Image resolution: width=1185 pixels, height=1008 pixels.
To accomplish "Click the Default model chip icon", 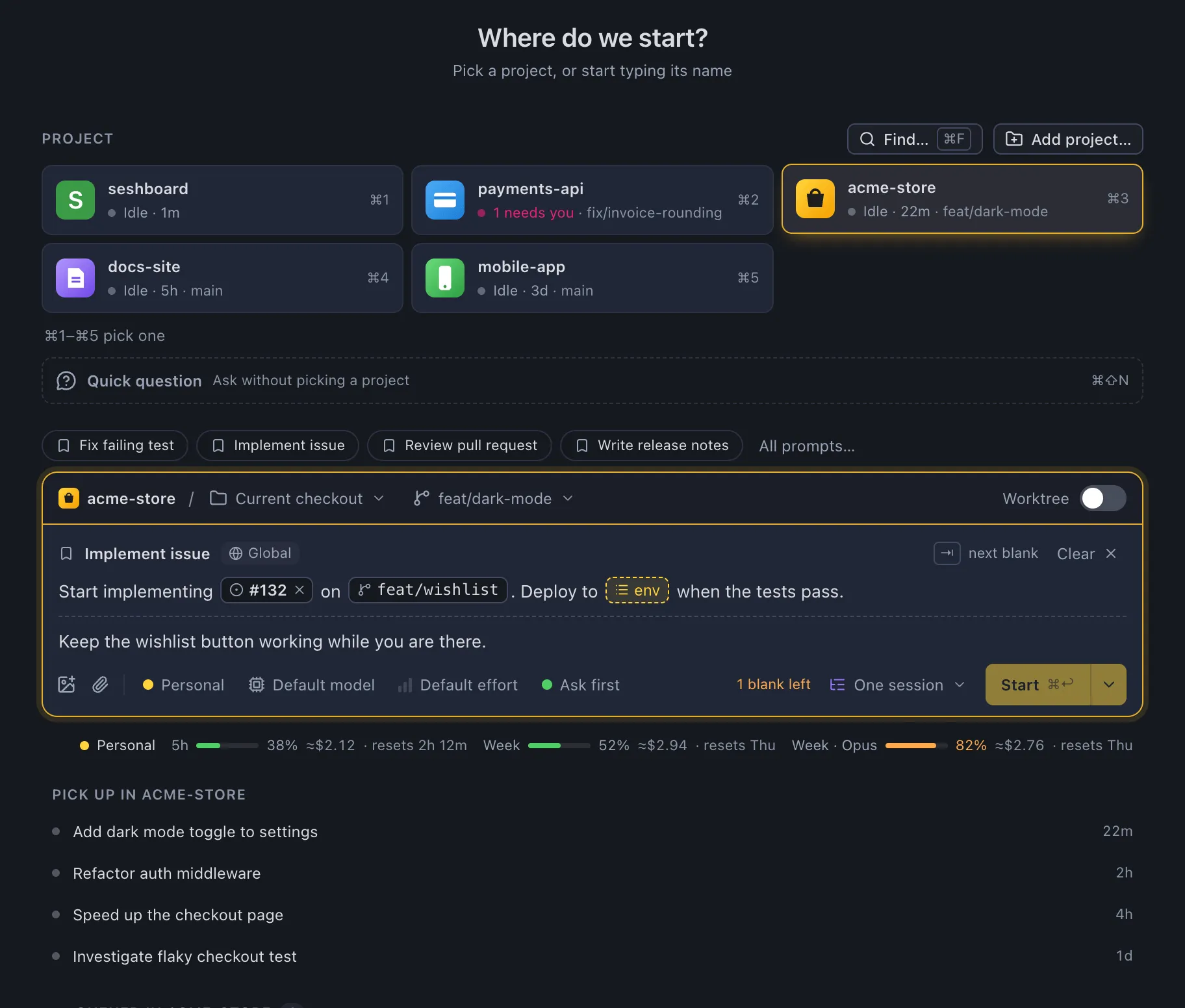I will 257,685.
